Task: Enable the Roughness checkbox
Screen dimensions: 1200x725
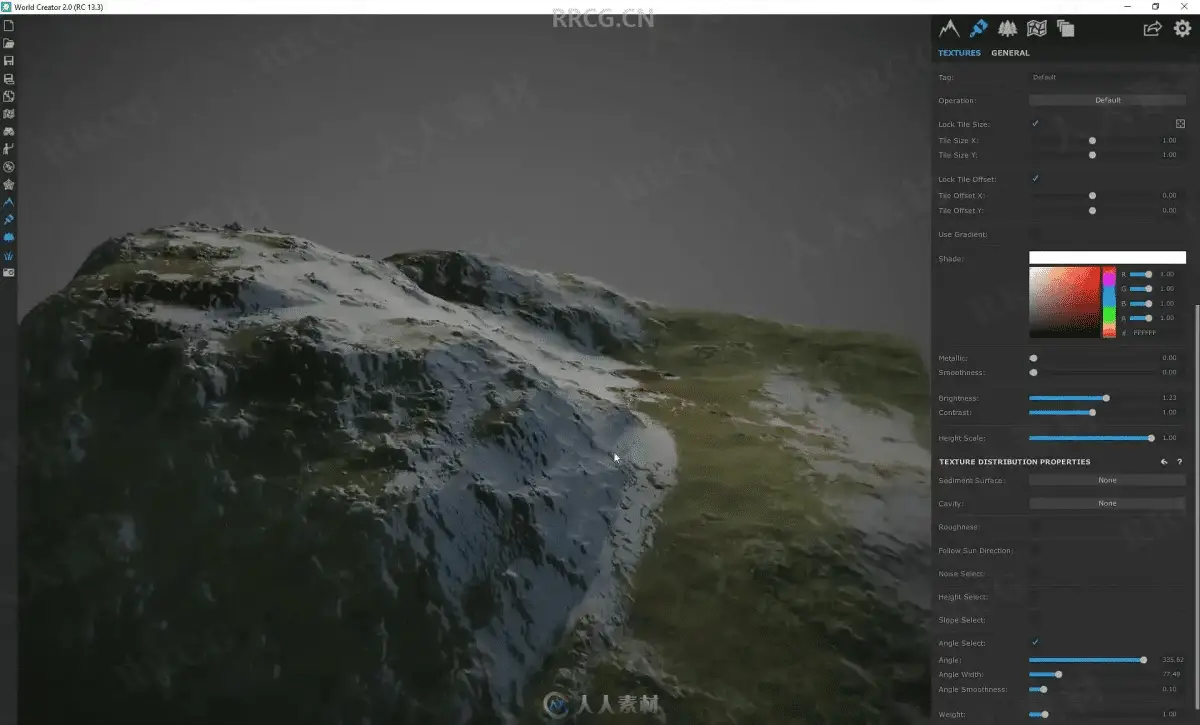Action: 1035,527
